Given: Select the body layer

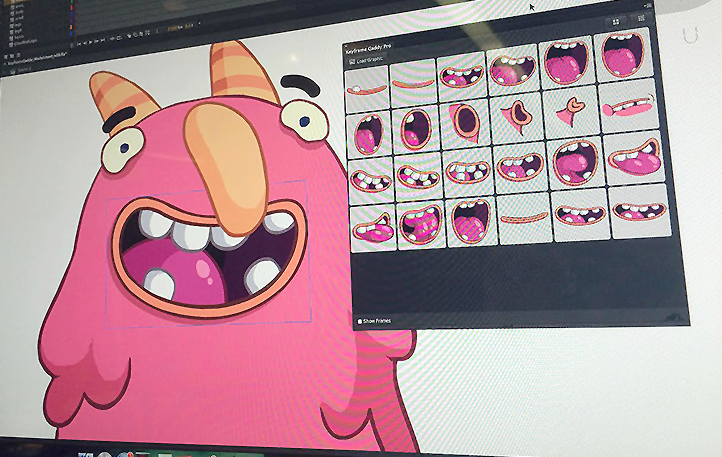Looking at the screenshot, I should pyautogui.click(x=19, y=12).
